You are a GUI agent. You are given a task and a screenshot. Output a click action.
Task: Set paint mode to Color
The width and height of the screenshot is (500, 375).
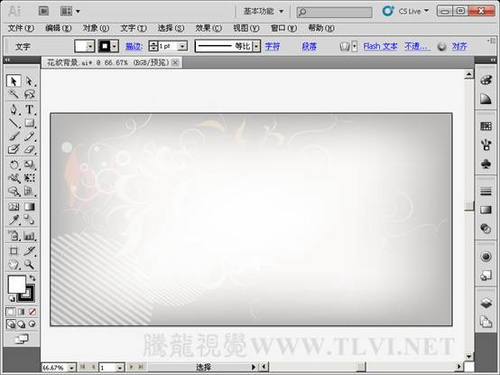[x=10, y=312]
